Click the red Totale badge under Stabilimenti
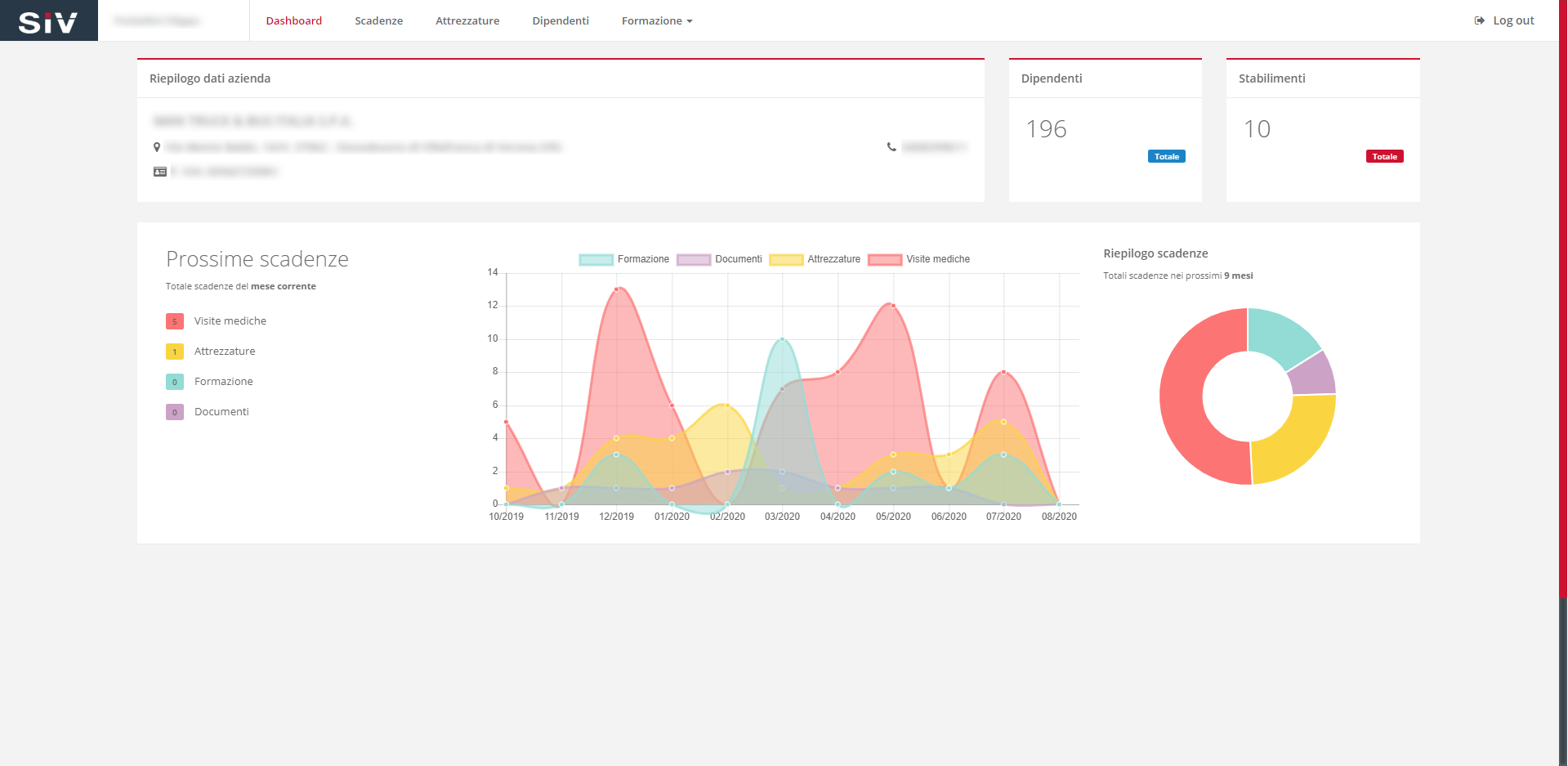1568x766 pixels. click(x=1384, y=156)
